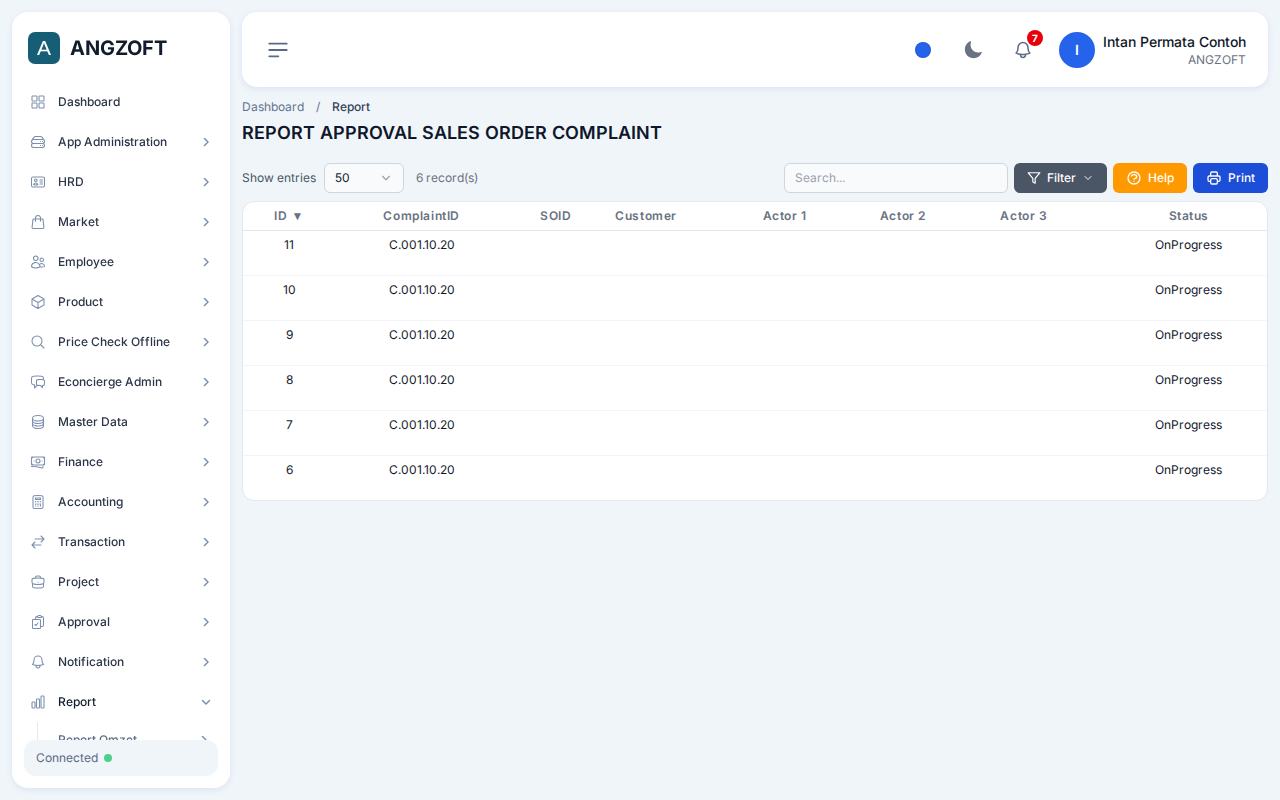The image size is (1280, 800).
Task: Sort by ID column header
Action: [x=288, y=216]
